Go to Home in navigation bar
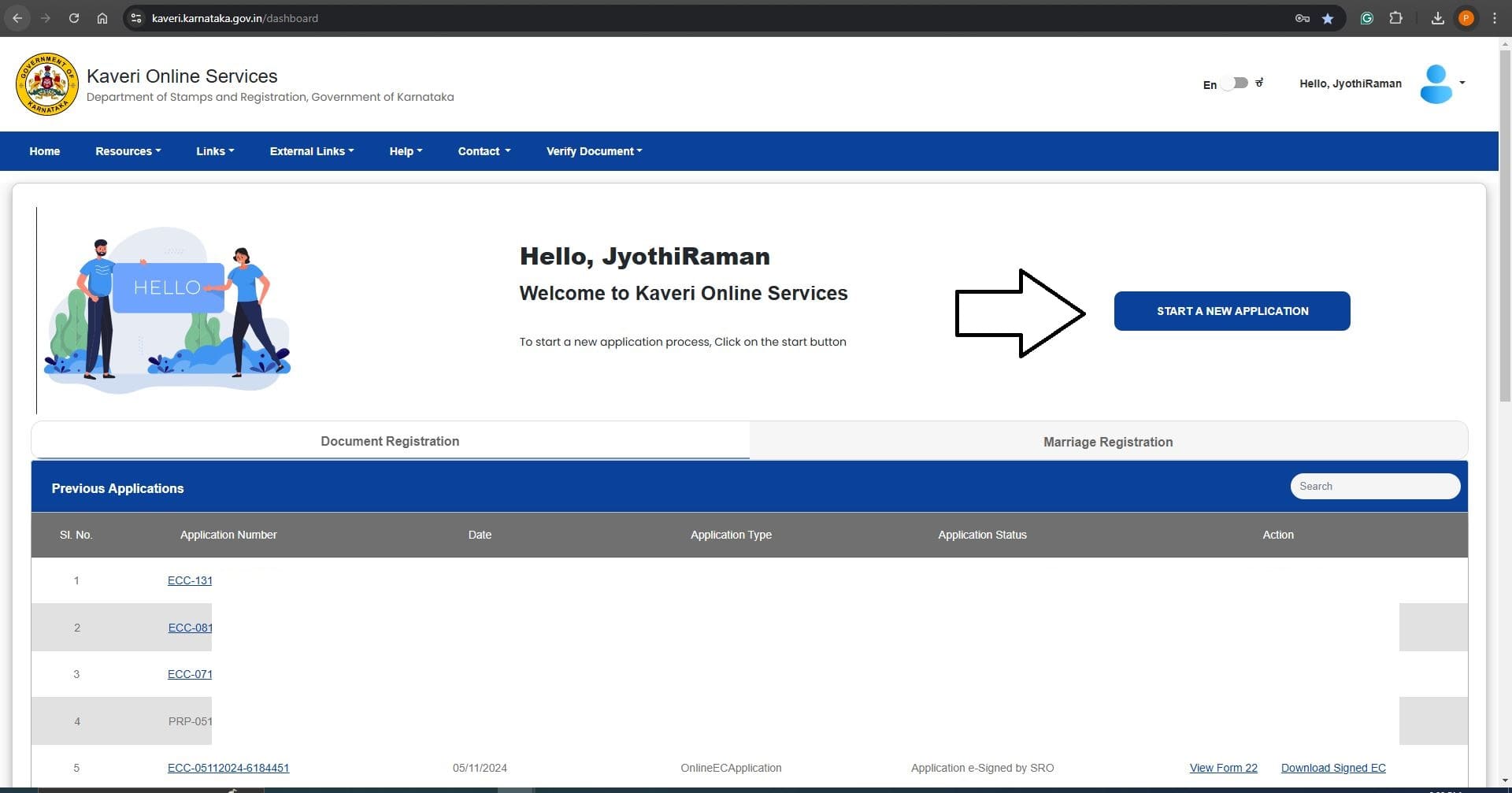Image resolution: width=1512 pixels, height=793 pixels. pyautogui.click(x=45, y=151)
